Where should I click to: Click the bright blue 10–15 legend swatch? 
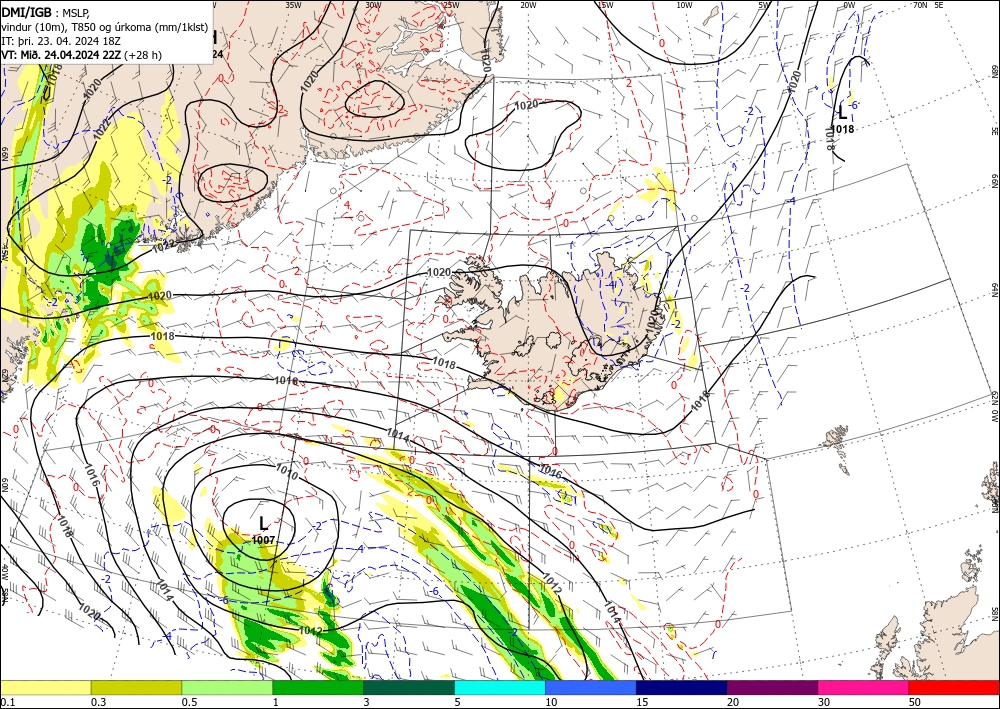click(591, 687)
